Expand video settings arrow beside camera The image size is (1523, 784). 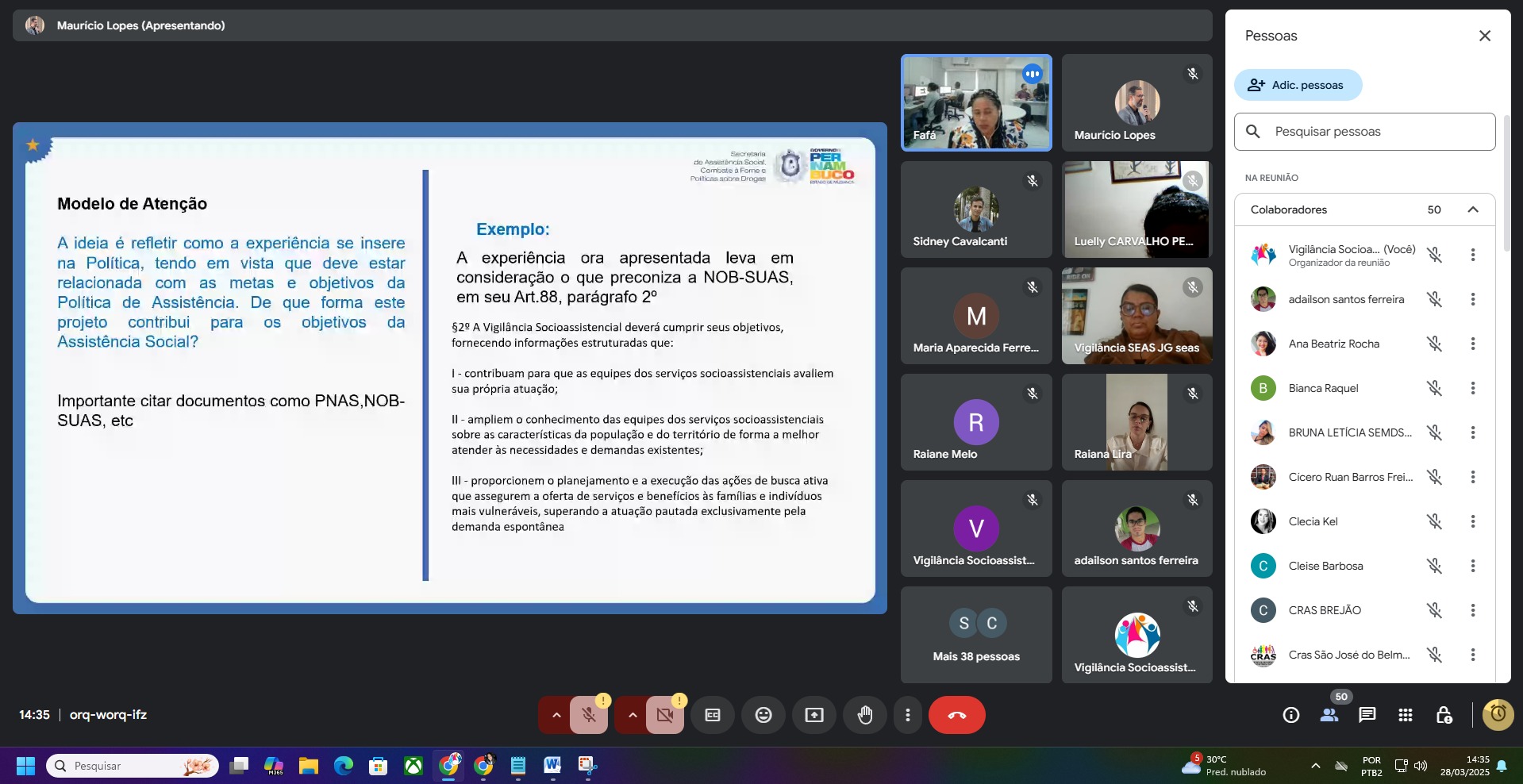(x=633, y=715)
